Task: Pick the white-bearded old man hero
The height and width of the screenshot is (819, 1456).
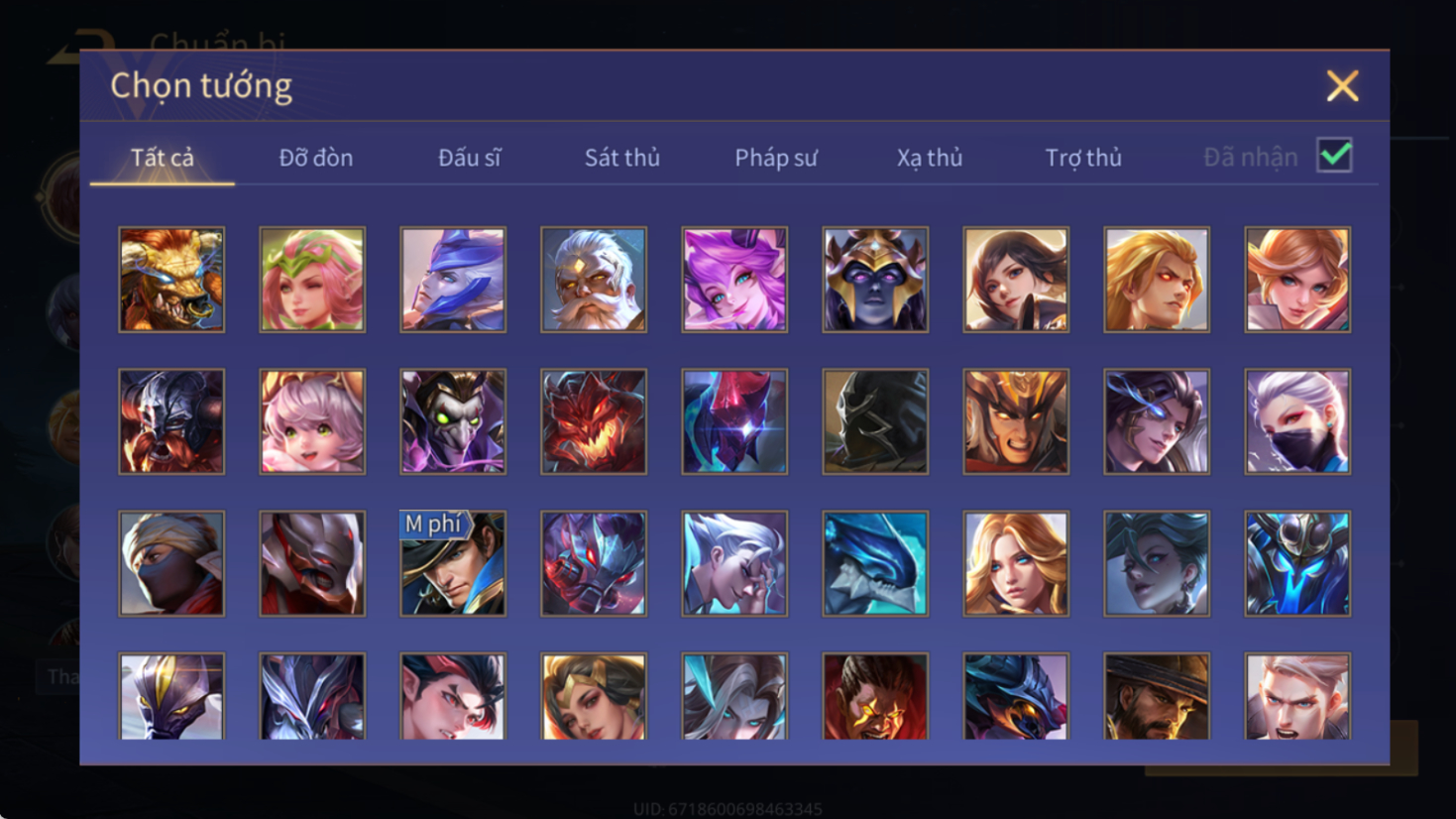Action: coord(594,280)
